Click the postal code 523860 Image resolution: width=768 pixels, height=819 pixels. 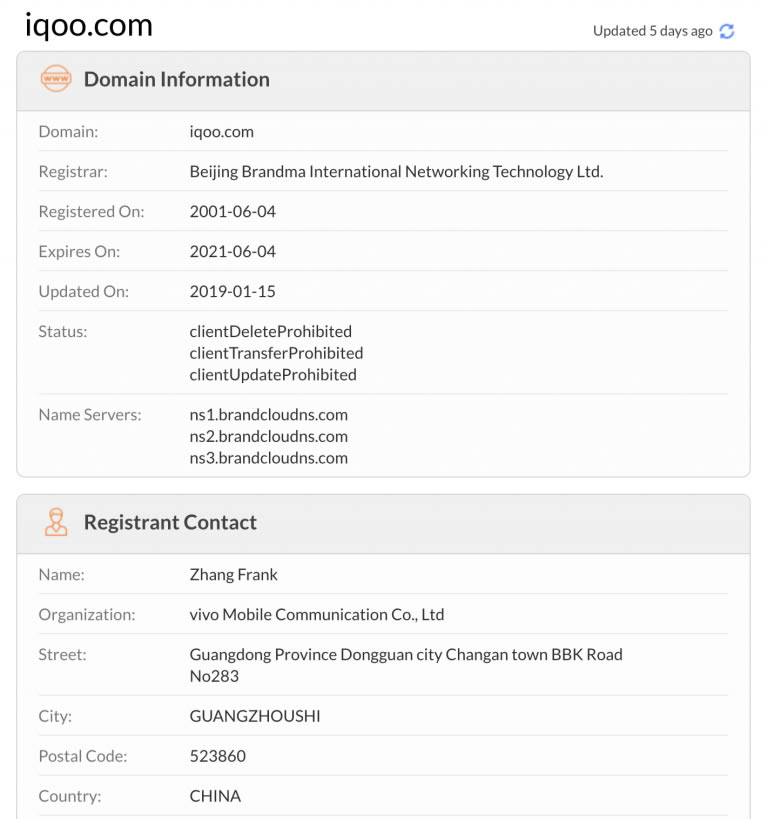[x=218, y=756]
